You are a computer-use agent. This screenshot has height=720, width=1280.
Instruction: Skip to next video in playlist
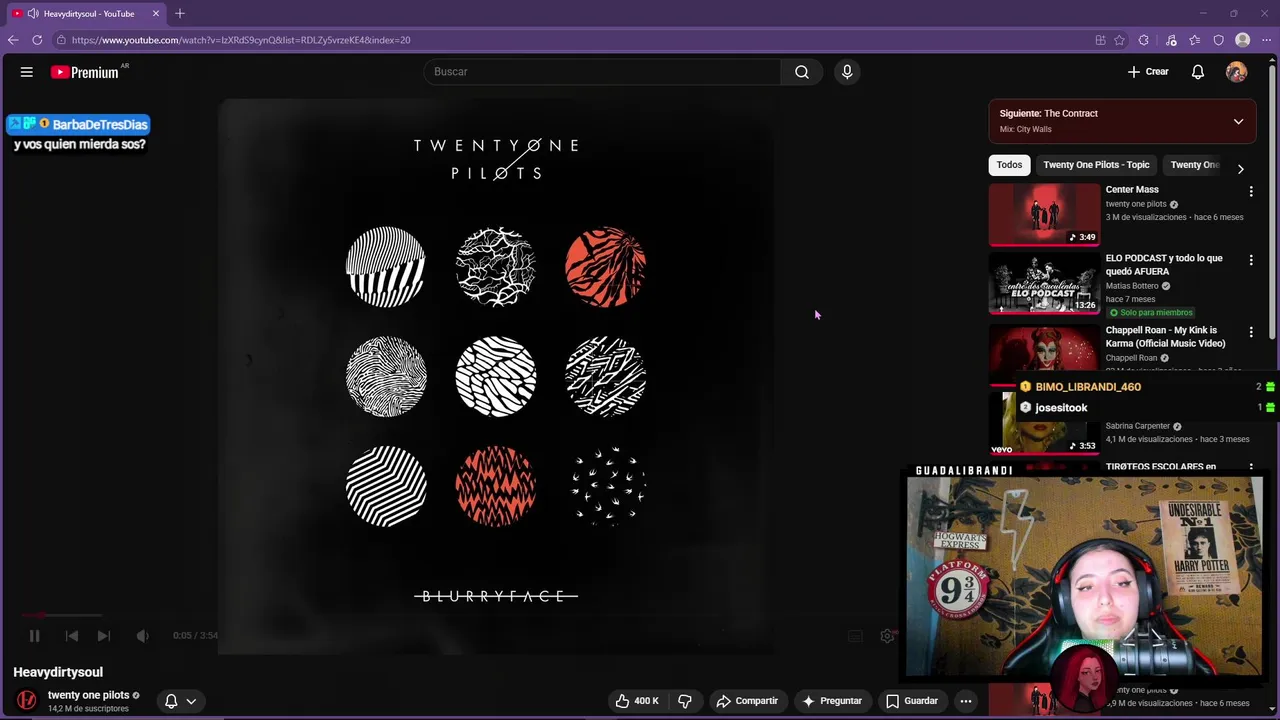tap(104, 635)
